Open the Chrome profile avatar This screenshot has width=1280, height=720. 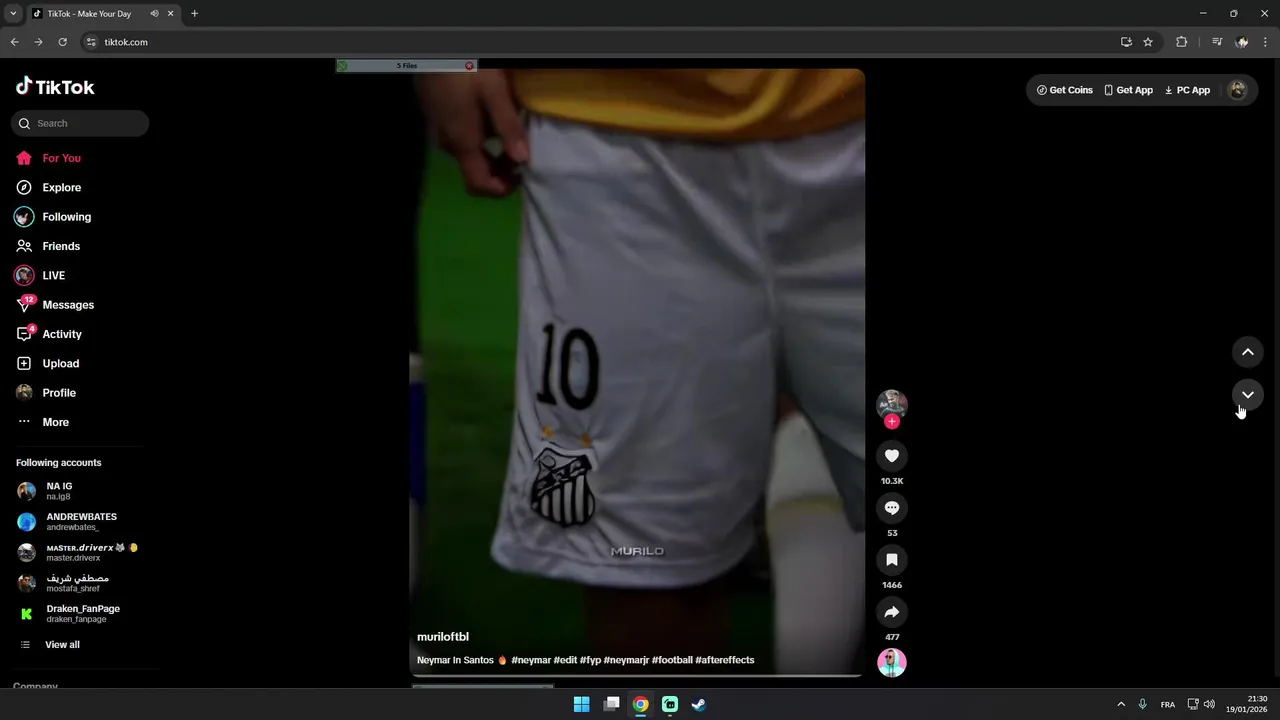click(x=1242, y=42)
